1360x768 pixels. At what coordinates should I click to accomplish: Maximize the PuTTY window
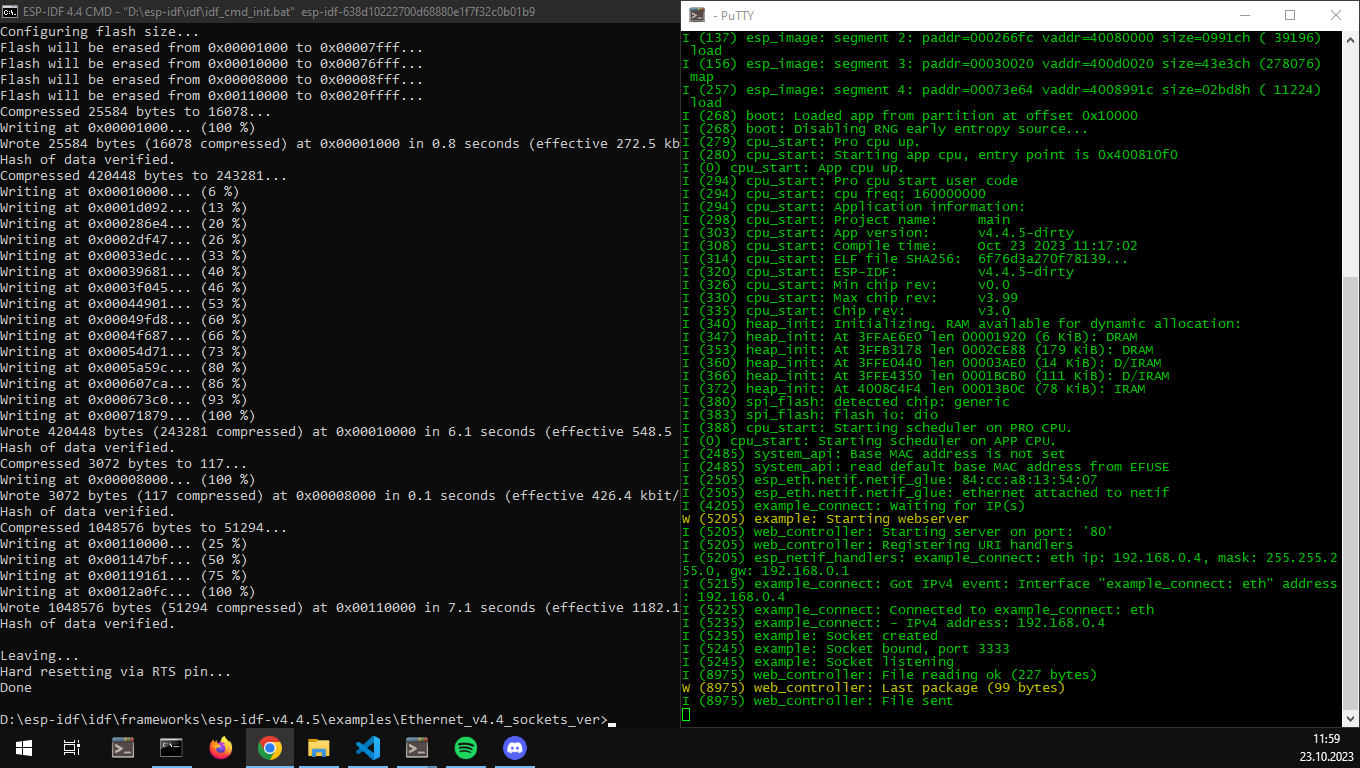click(1290, 15)
